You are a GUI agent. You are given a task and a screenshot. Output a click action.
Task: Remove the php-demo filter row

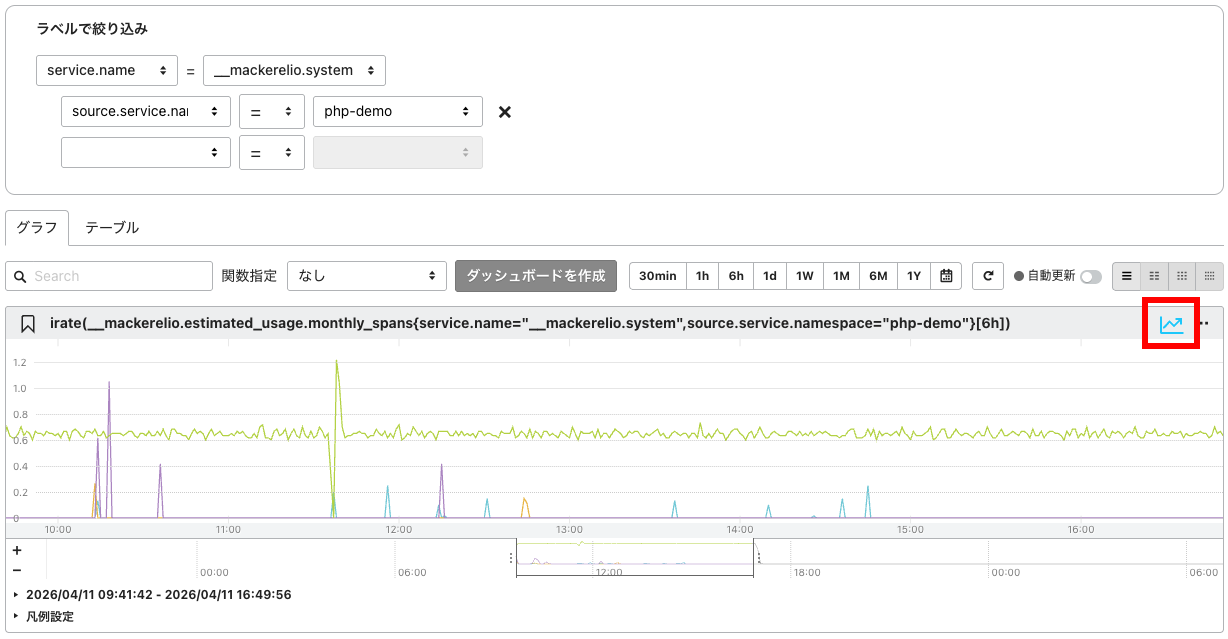pyautogui.click(x=505, y=112)
